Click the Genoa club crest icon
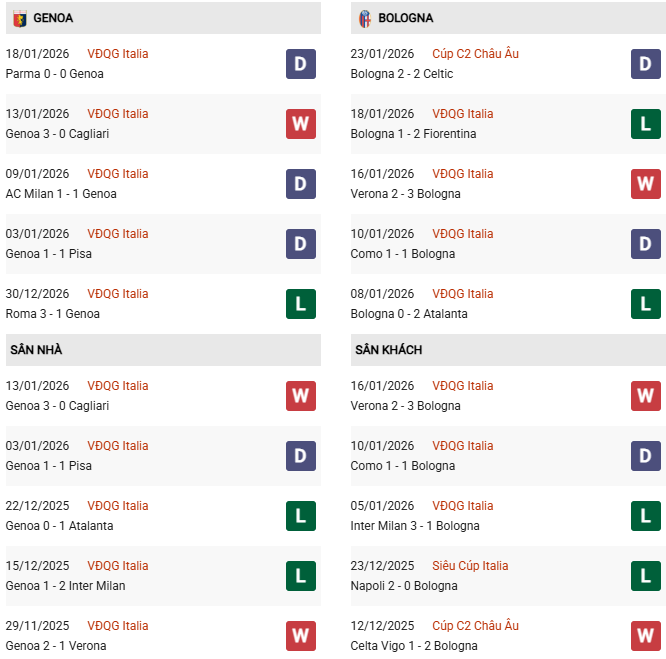666x659 pixels. tap(19, 18)
